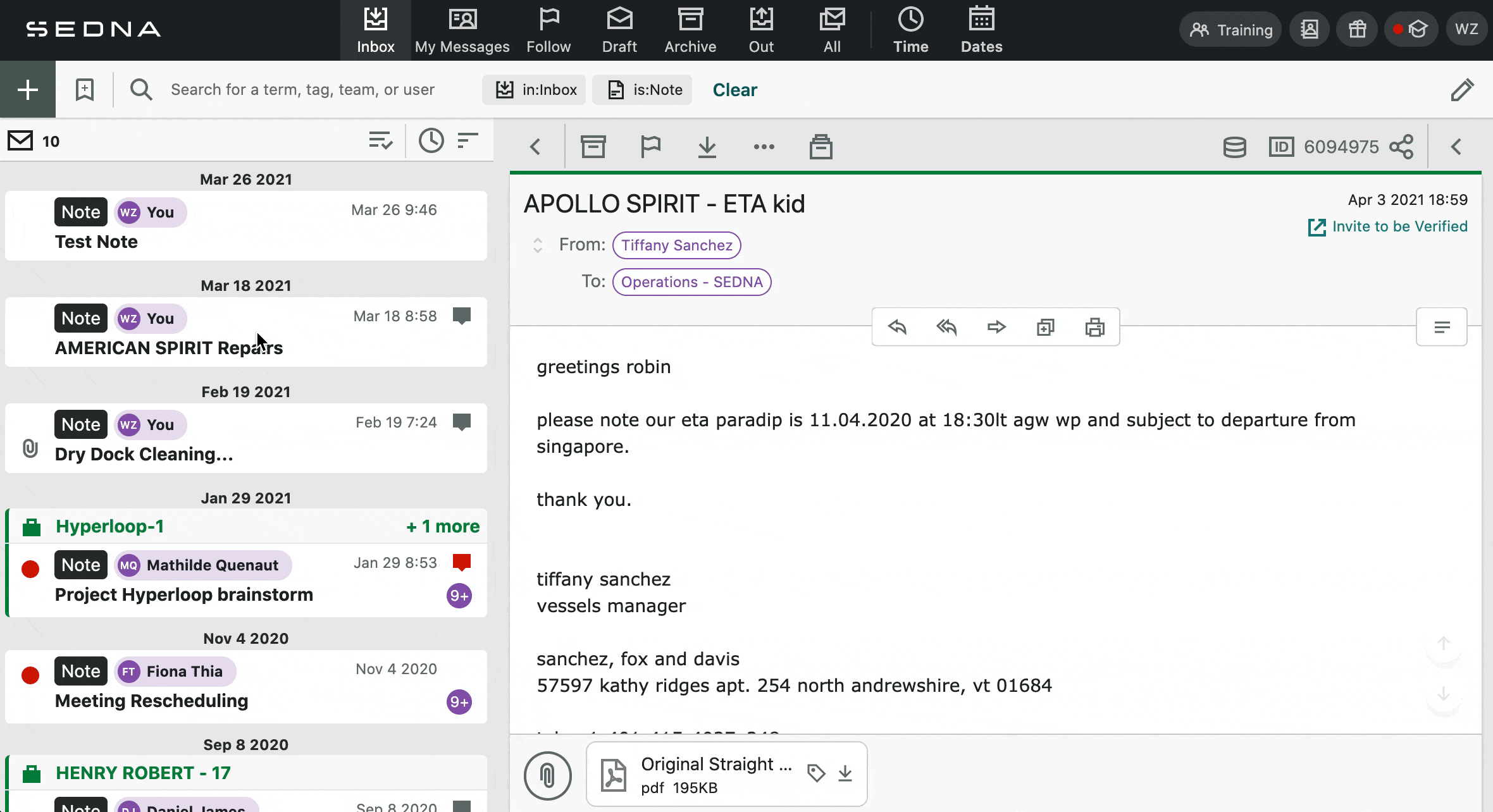Flag the message for follow-up

[x=650, y=147]
